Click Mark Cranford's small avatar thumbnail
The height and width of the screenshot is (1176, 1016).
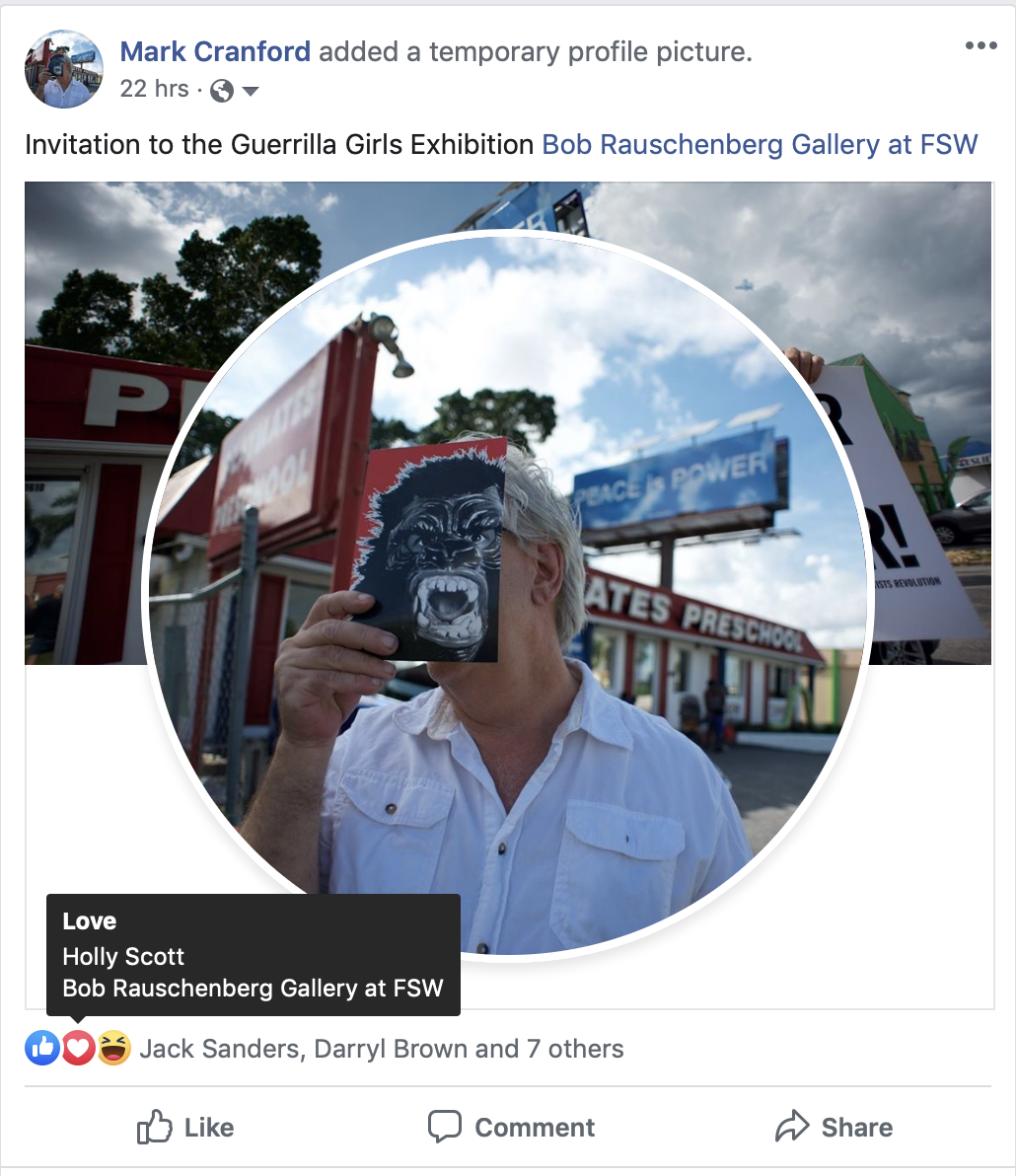[x=64, y=69]
